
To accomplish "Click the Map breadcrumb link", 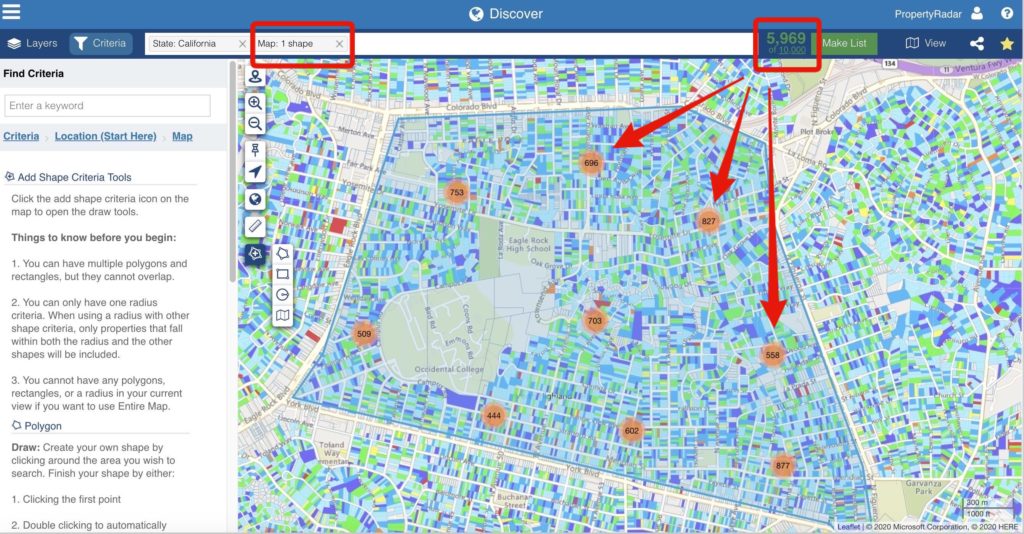I will [182, 136].
